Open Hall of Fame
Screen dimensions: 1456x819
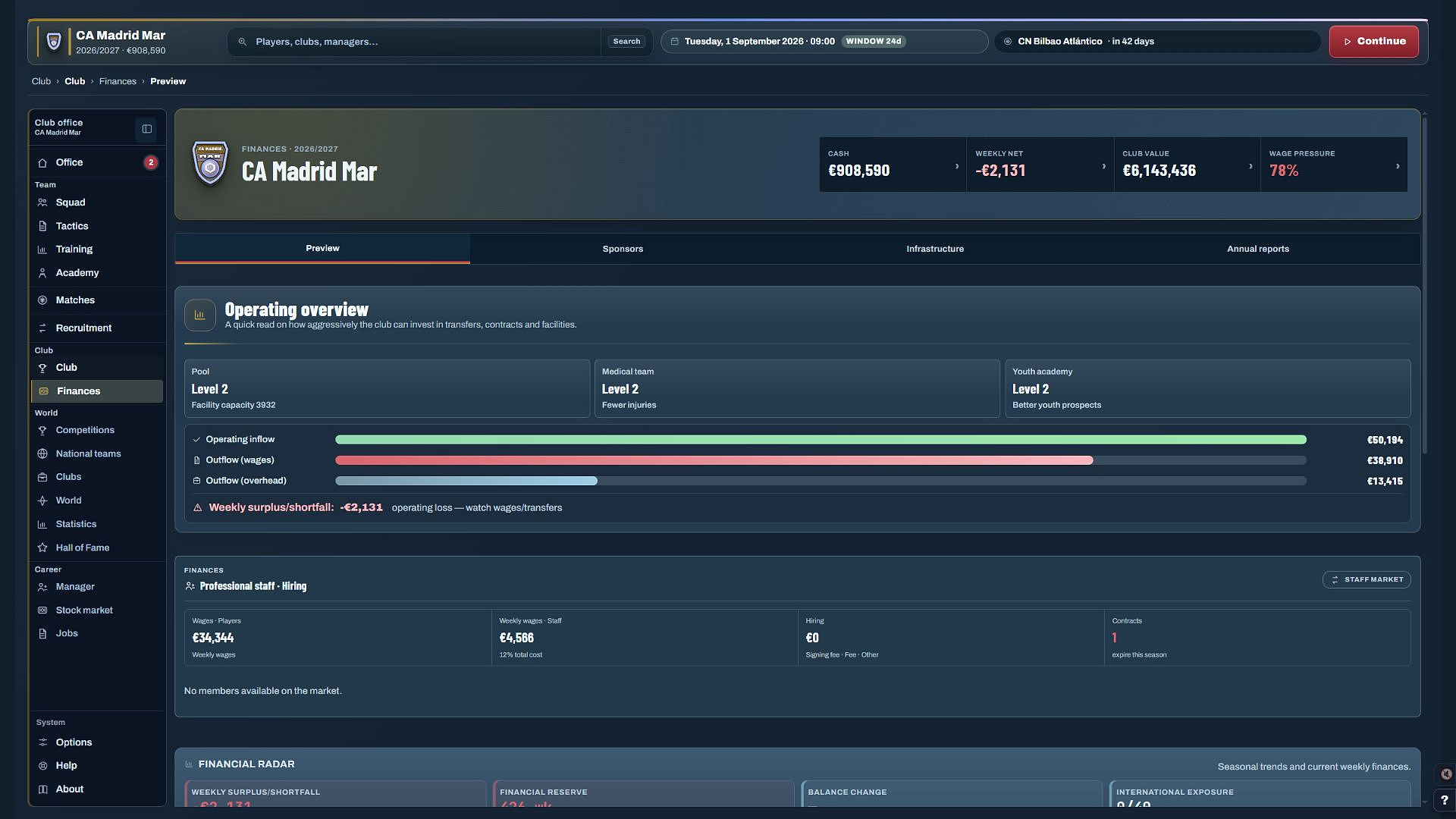coord(97,548)
